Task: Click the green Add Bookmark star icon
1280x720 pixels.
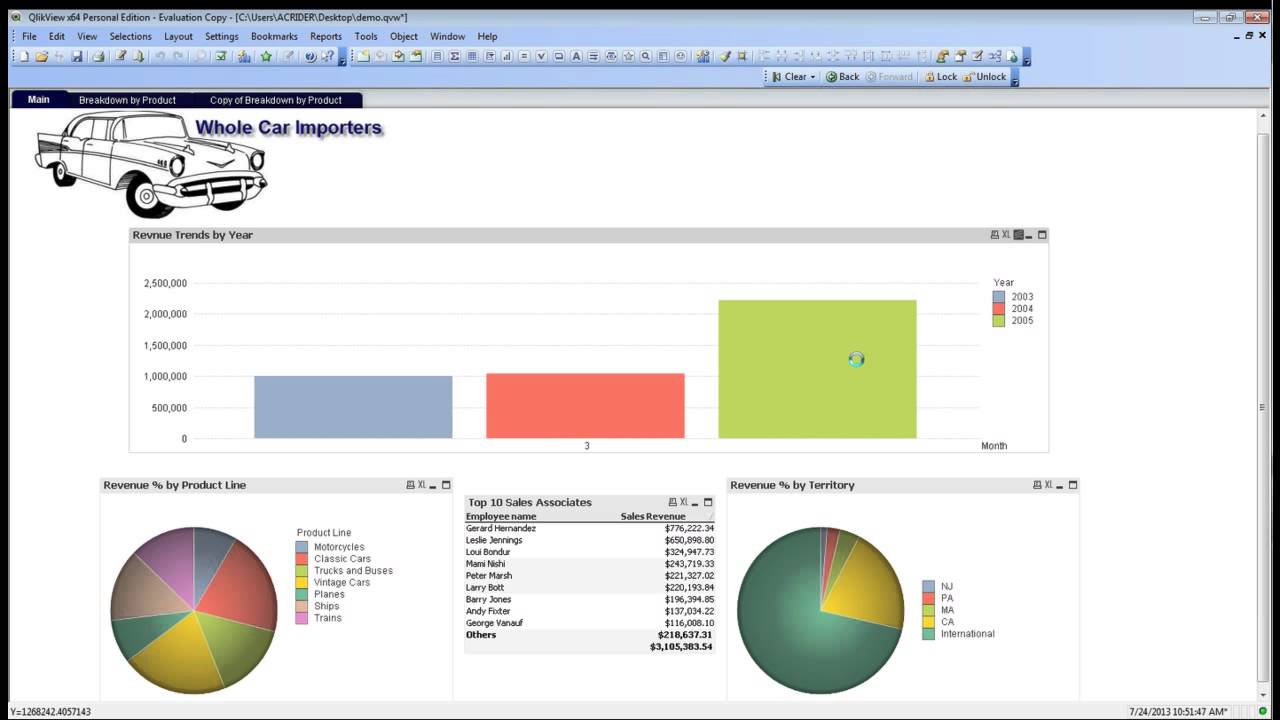Action: 266,56
